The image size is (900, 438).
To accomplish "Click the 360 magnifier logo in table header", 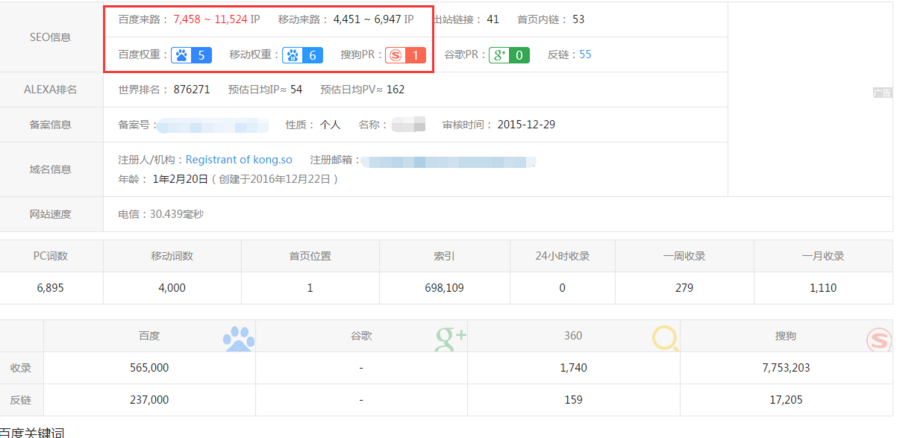I will (x=665, y=339).
